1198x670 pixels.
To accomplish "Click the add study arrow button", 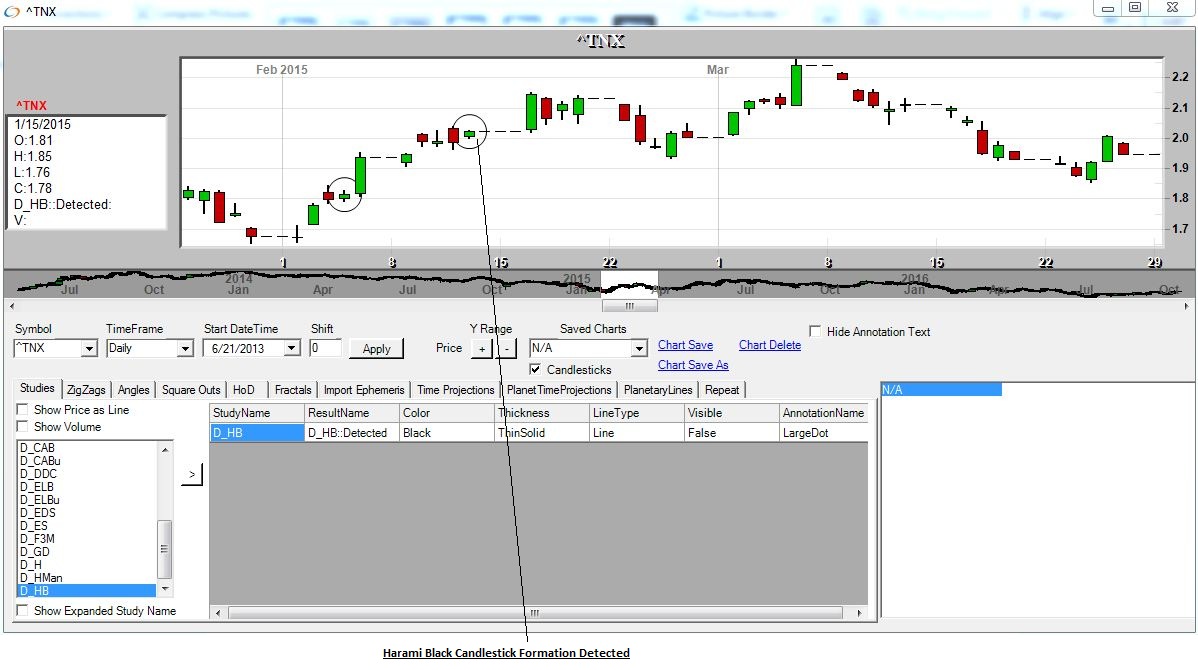I will (191, 474).
